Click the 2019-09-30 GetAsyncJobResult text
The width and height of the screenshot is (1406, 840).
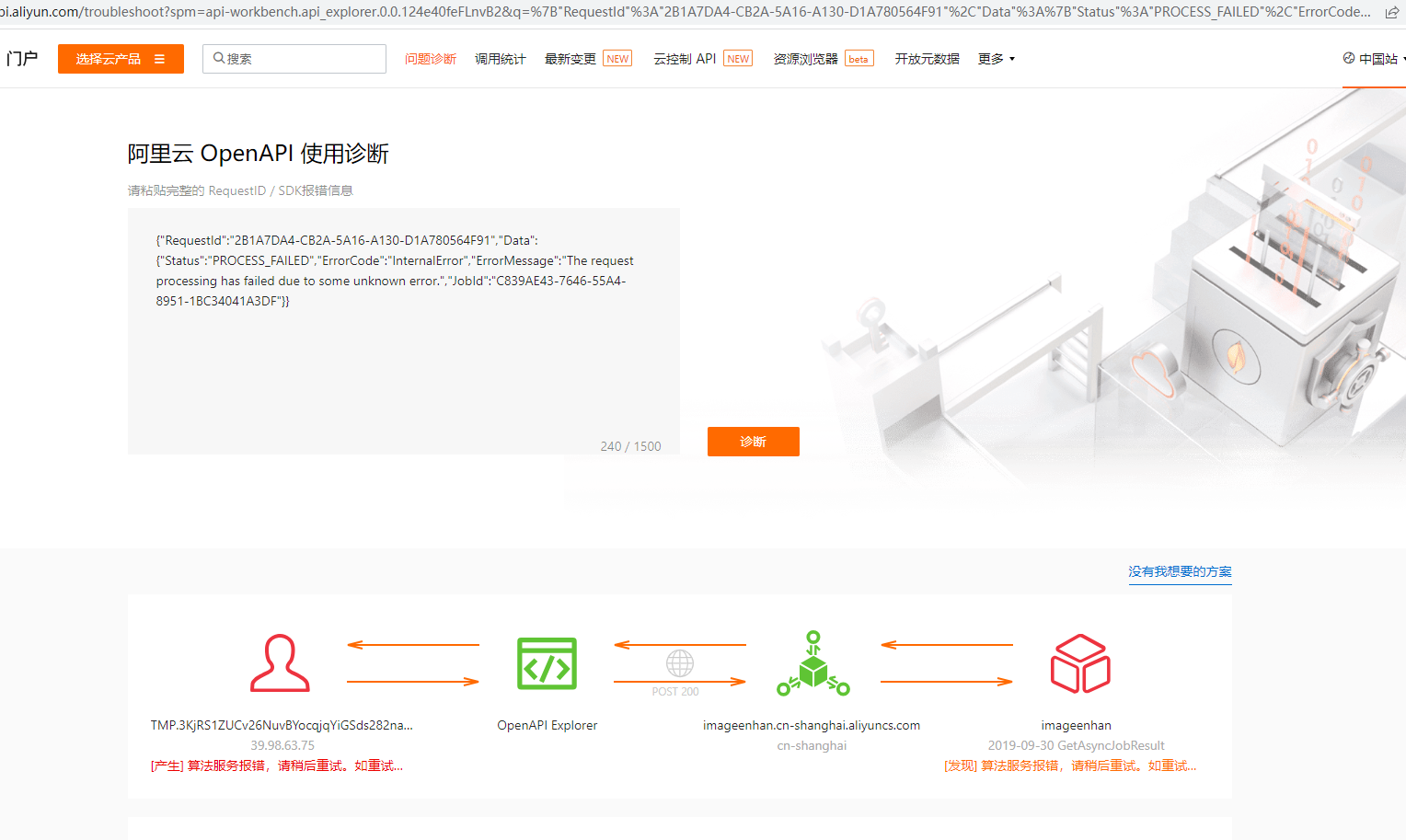(x=1077, y=745)
